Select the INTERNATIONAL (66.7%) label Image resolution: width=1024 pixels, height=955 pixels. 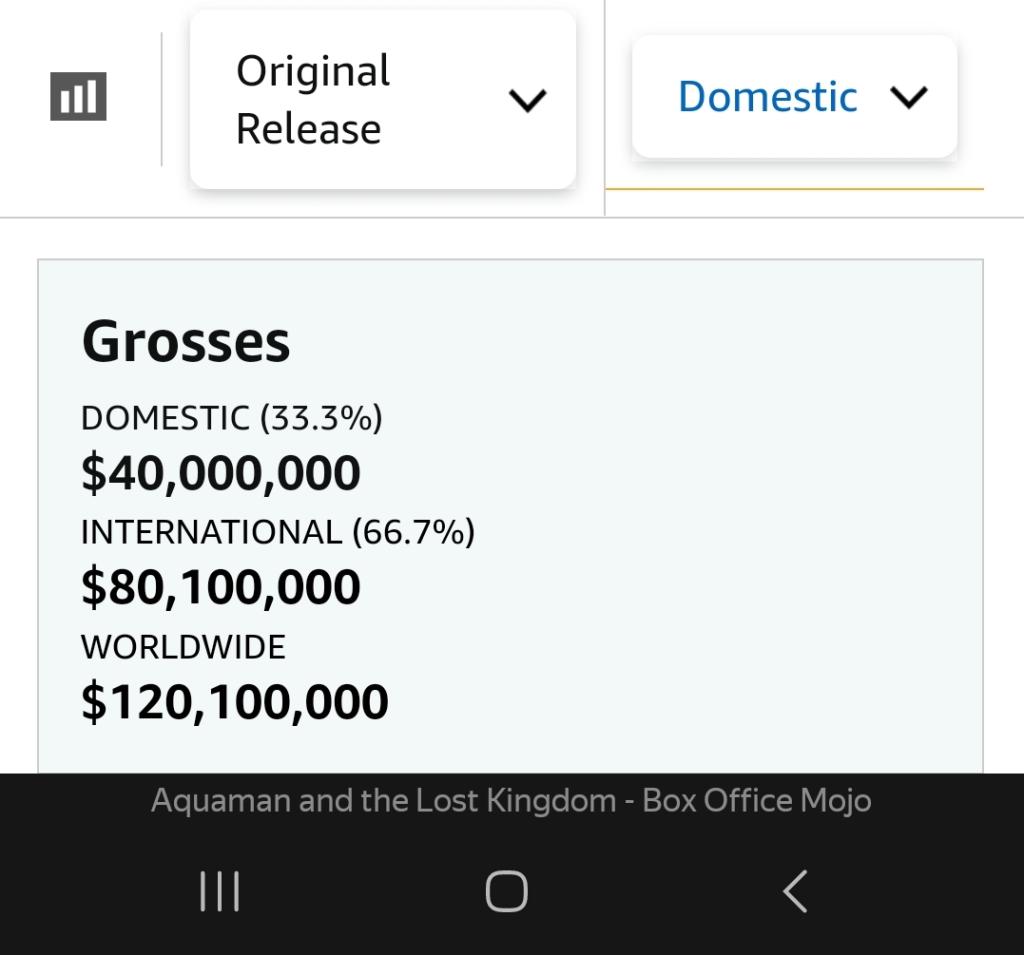pyautogui.click(x=277, y=532)
